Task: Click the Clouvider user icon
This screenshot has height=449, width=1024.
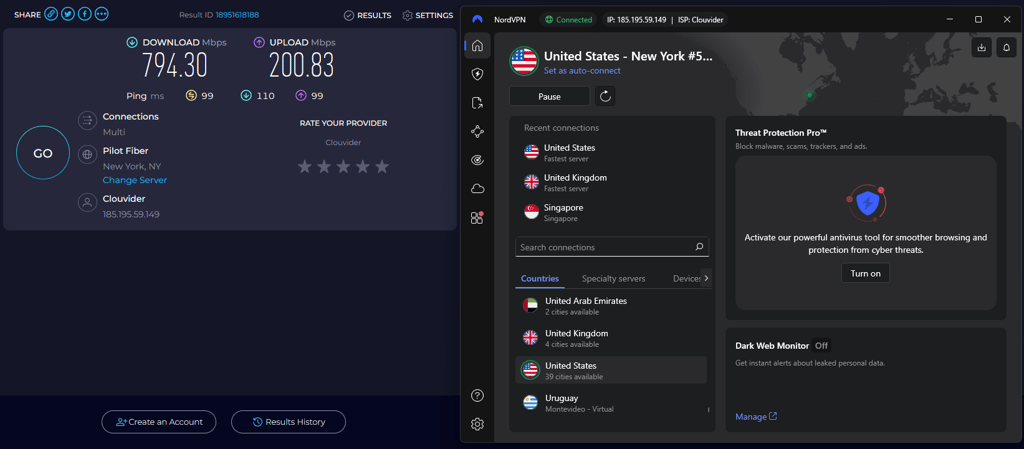Action: pos(87,202)
